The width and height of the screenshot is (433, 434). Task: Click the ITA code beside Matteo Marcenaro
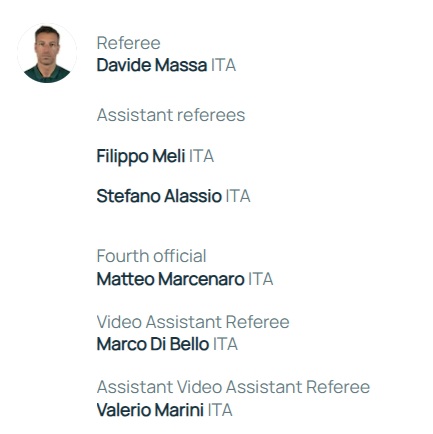pyautogui.click(x=261, y=279)
